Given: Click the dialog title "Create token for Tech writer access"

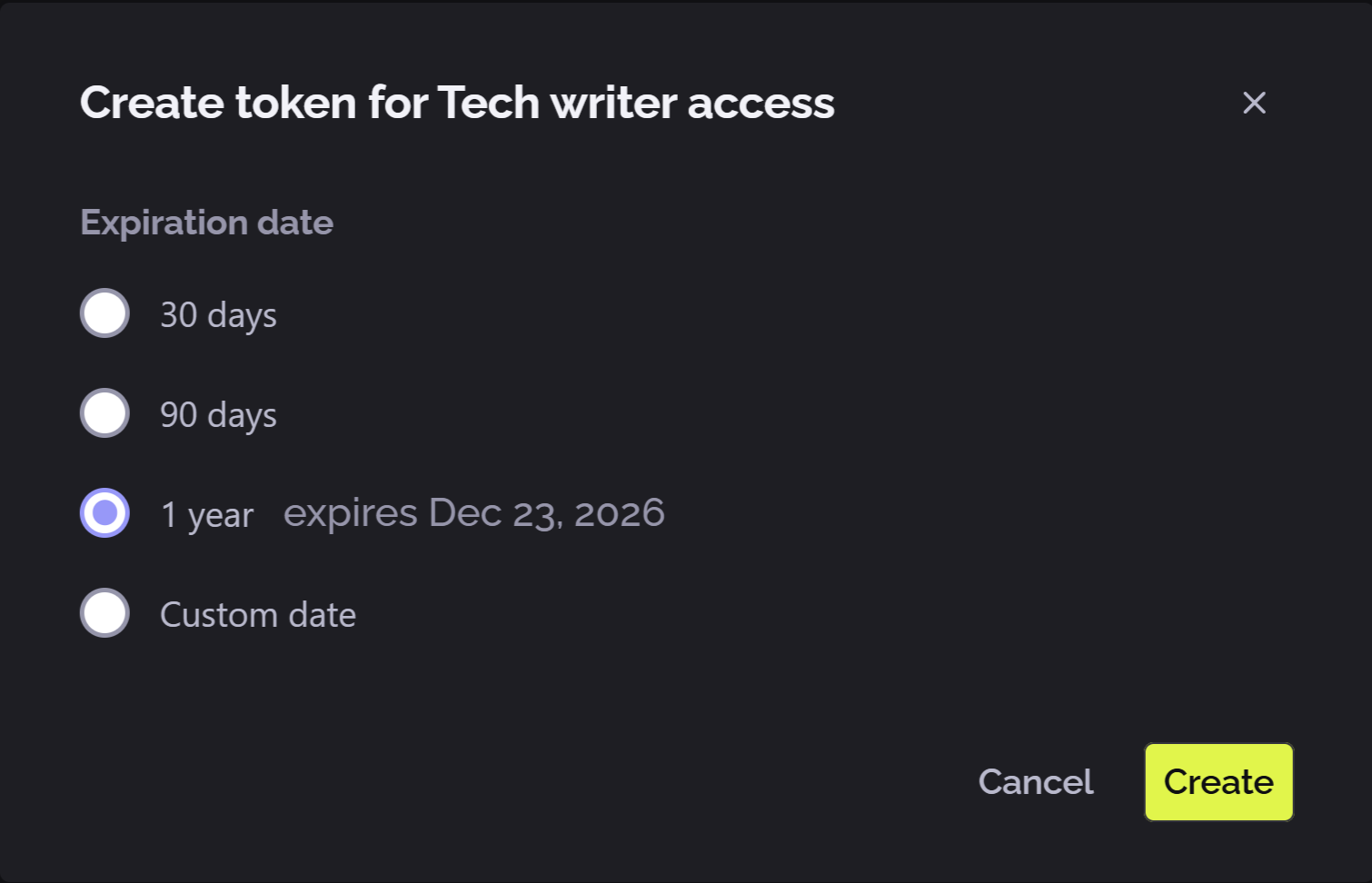Looking at the screenshot, I should coord(457,103).
